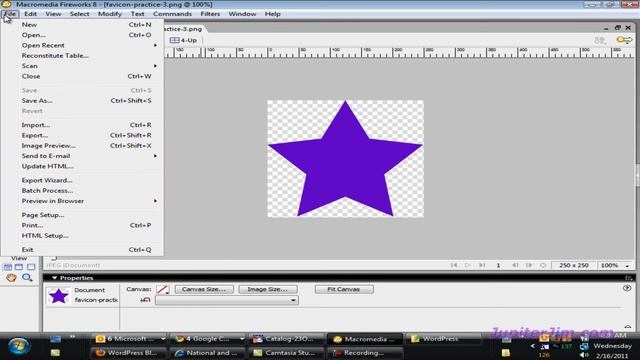Expand the 4 Google Chrome taskbar group arrow
640x360 pixels.
point(242,339)
